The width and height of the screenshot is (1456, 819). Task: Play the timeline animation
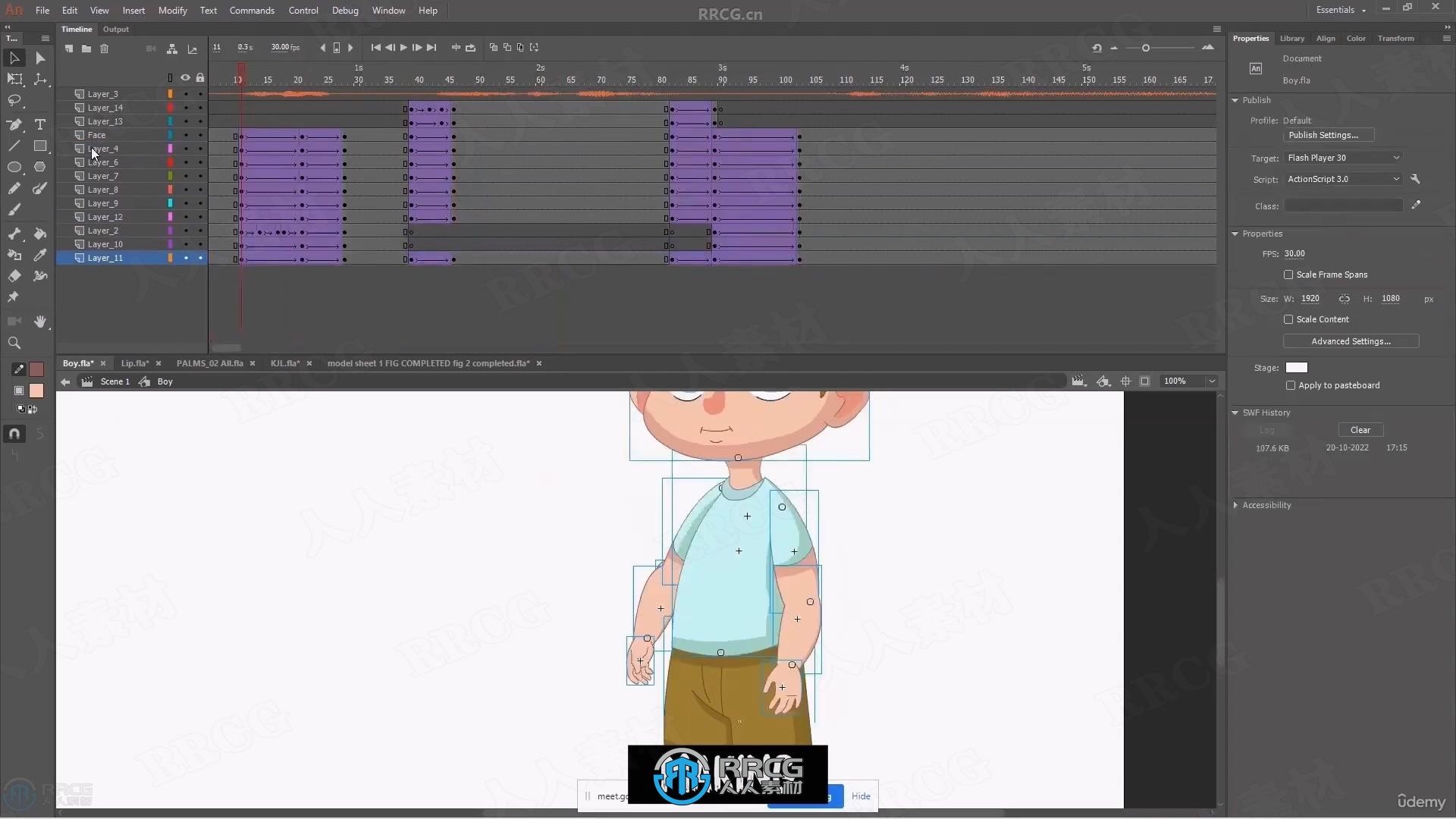pyautogui.click(x=403, y=48)
